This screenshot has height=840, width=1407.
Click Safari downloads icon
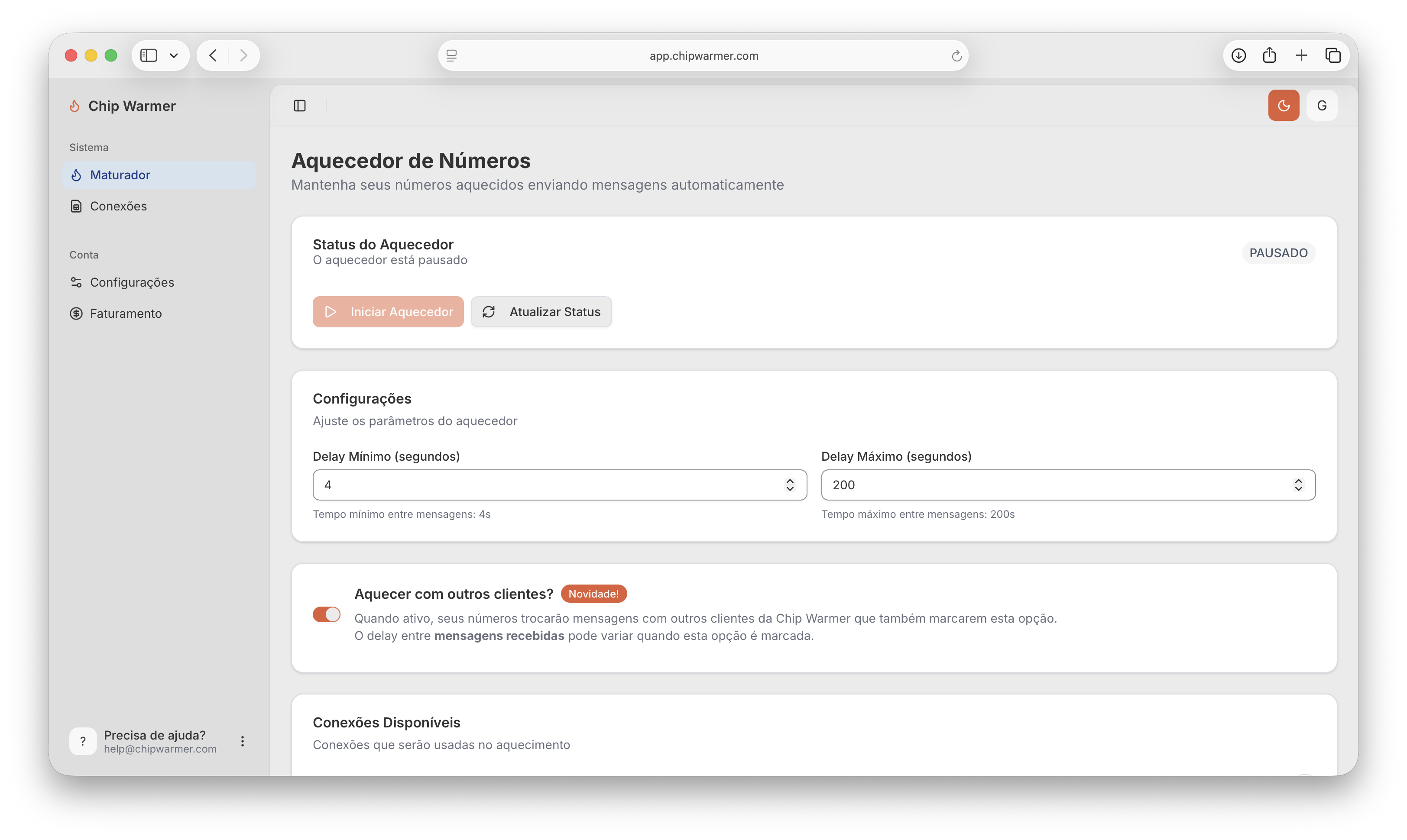(1238, 55)
